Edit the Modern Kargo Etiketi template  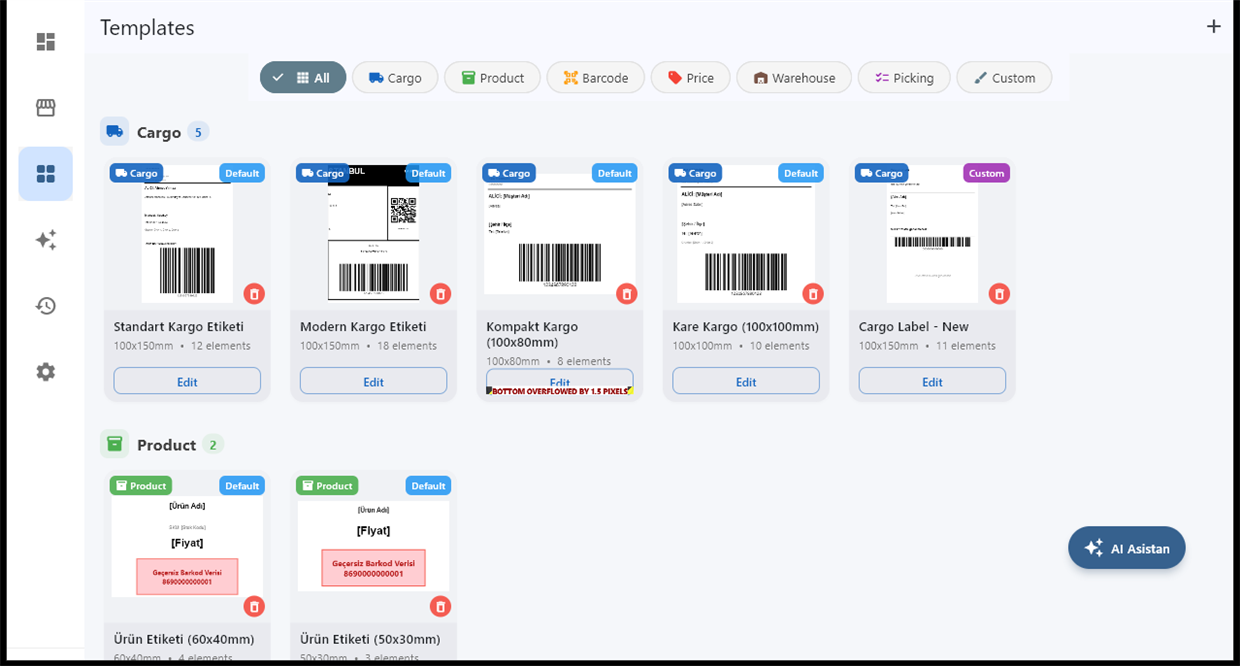click(373, 381)
